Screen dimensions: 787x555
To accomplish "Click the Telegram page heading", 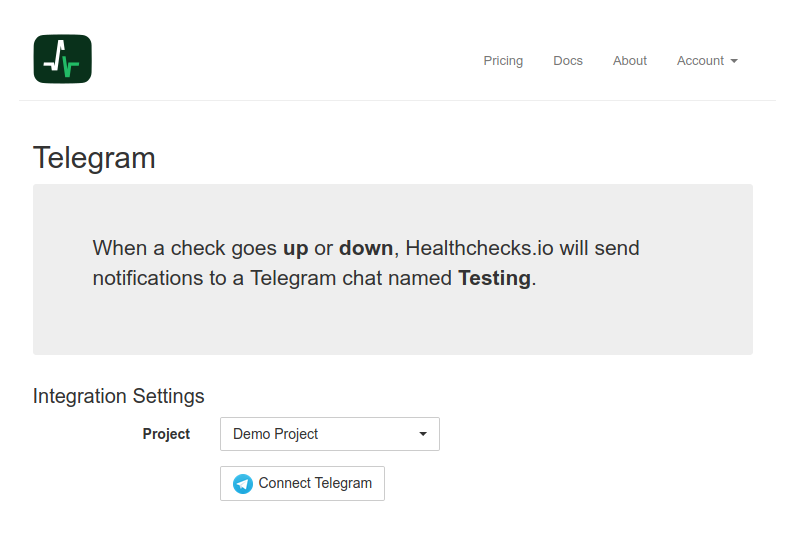I will 94,158.
